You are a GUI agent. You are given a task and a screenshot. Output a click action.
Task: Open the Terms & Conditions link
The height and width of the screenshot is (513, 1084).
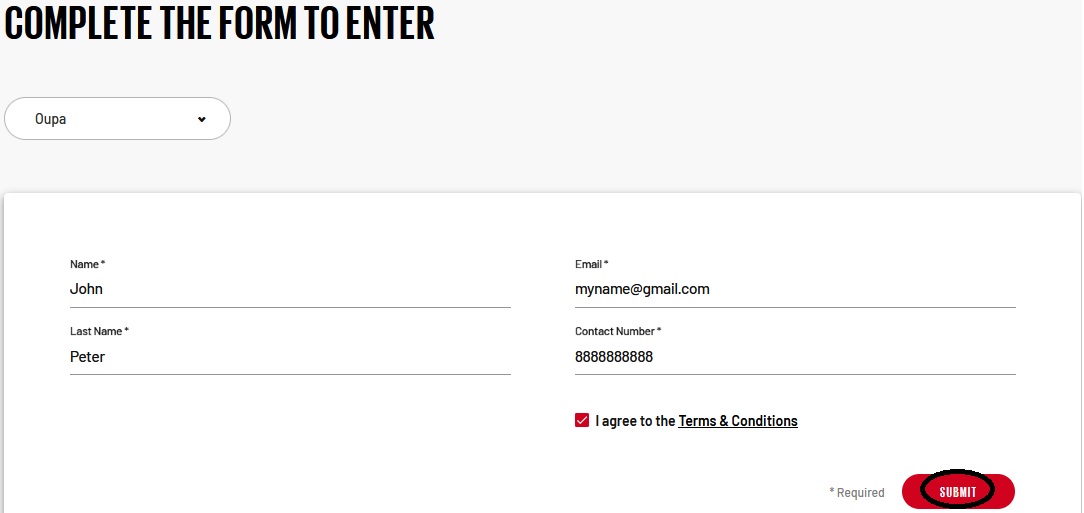pos(738,421)
